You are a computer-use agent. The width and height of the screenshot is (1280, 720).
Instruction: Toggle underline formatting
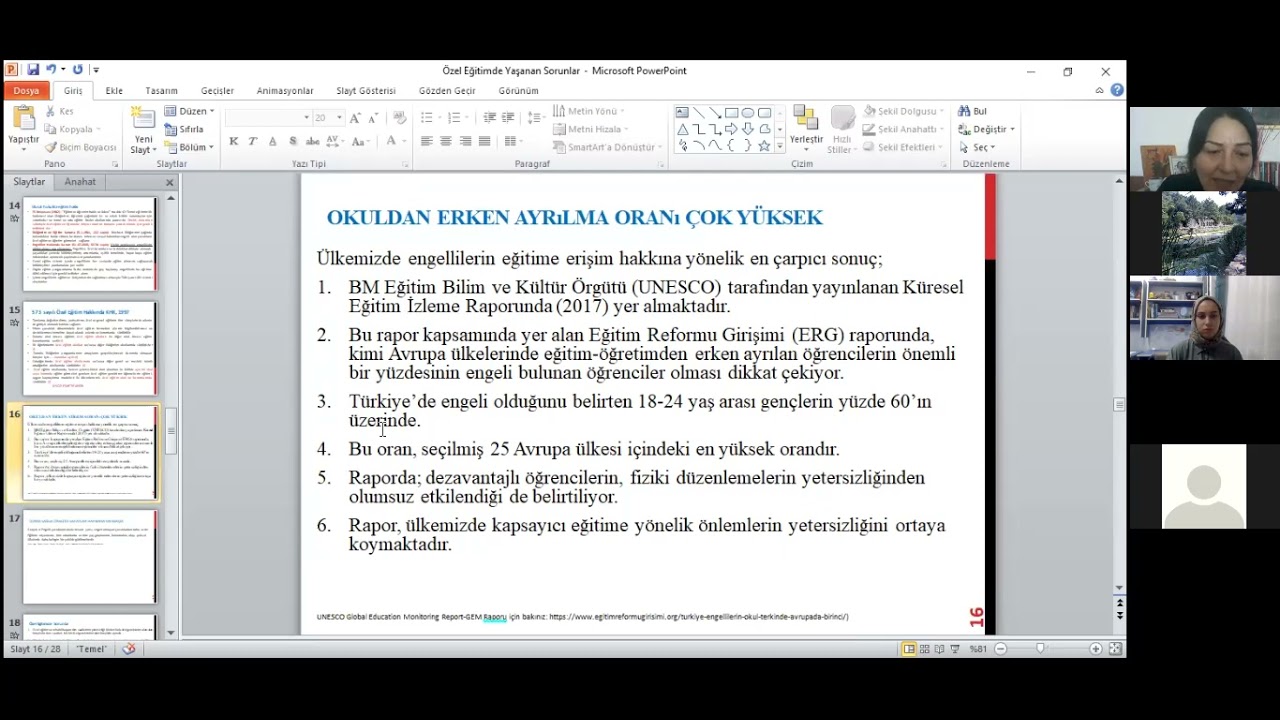coord(271,141)
